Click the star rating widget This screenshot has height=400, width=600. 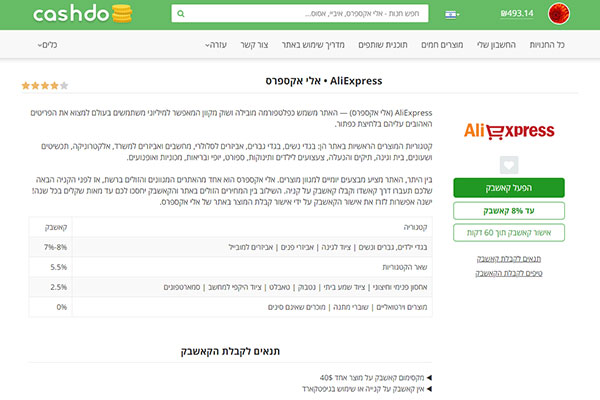click(45, 85)
